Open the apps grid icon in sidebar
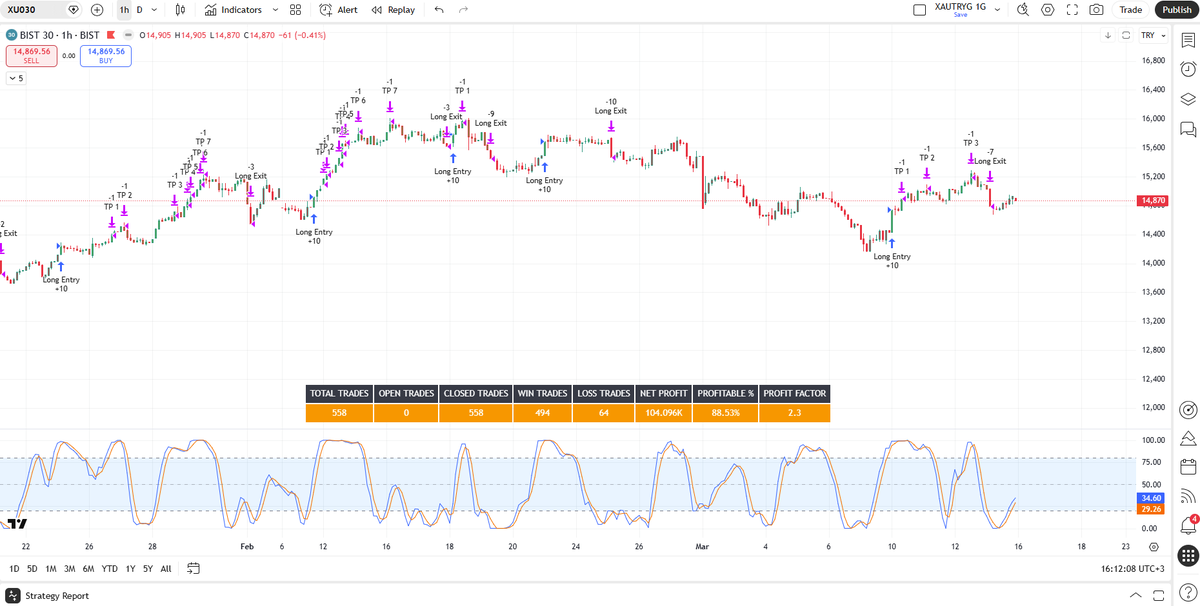The height and width of the screenshot is (606, 1200). coord(1188,554)
